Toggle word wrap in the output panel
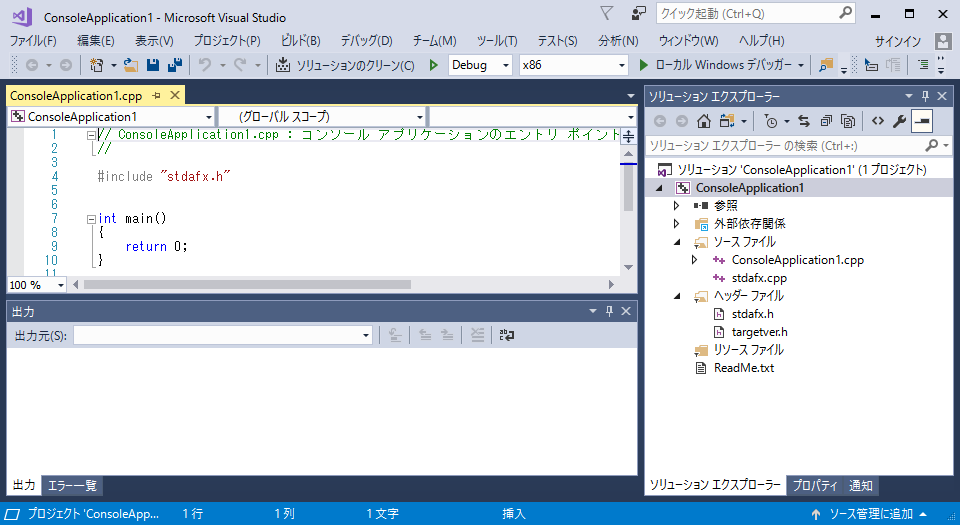Viewport: 960px width, 525px height. click(506, 335)
